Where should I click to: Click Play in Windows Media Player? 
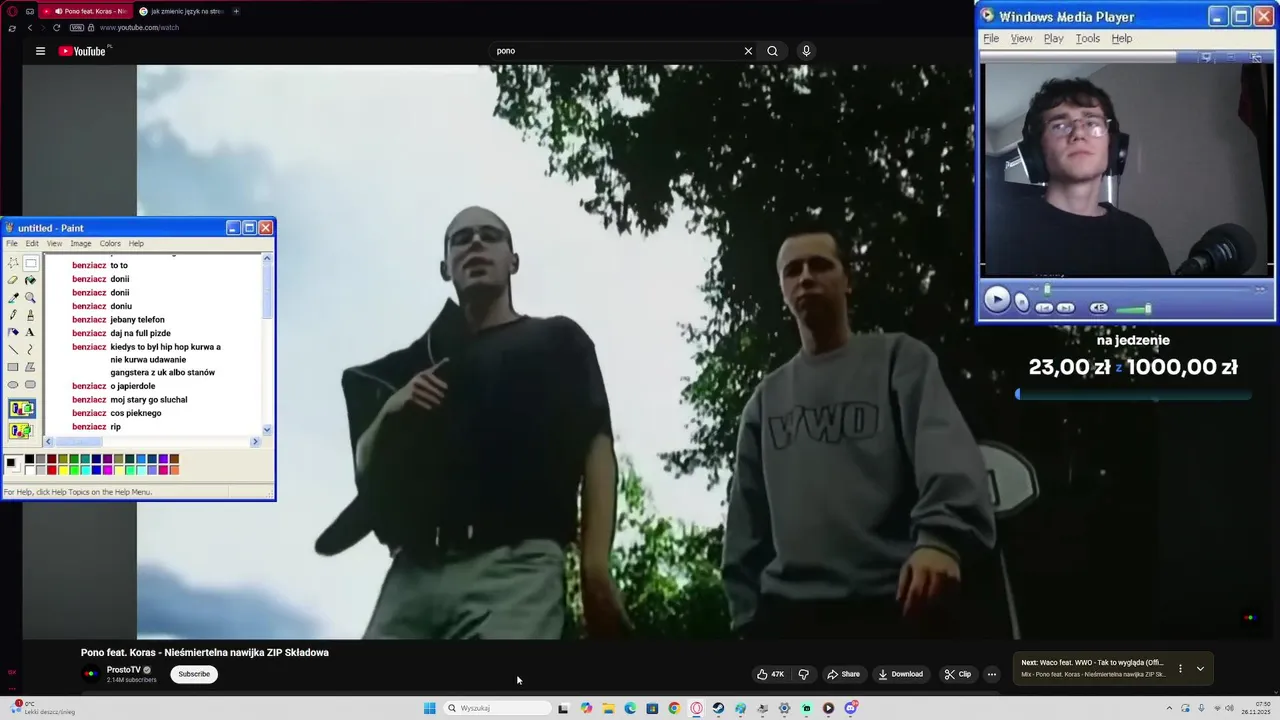[x=997, y=300]
